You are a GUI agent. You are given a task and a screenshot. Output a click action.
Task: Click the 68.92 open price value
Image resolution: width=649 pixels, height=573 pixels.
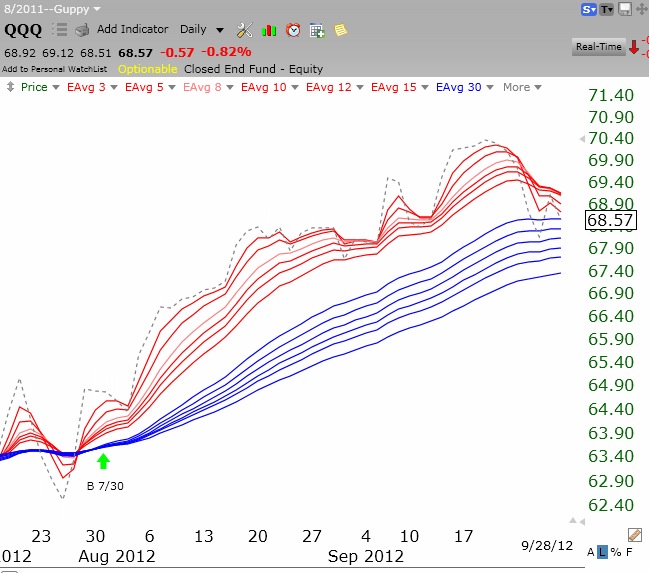point(20,53)
